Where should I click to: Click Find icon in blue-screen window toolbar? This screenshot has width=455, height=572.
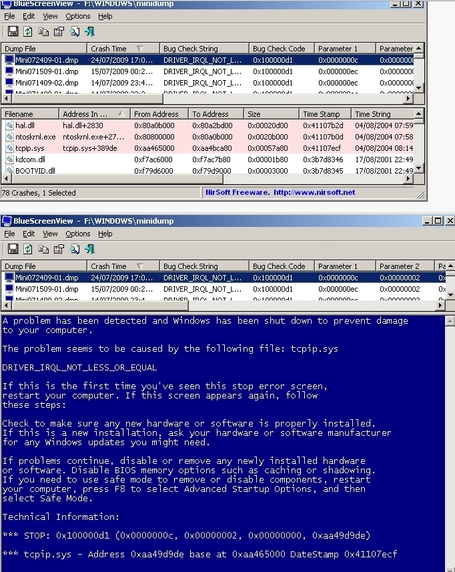[x=75, y=249]
